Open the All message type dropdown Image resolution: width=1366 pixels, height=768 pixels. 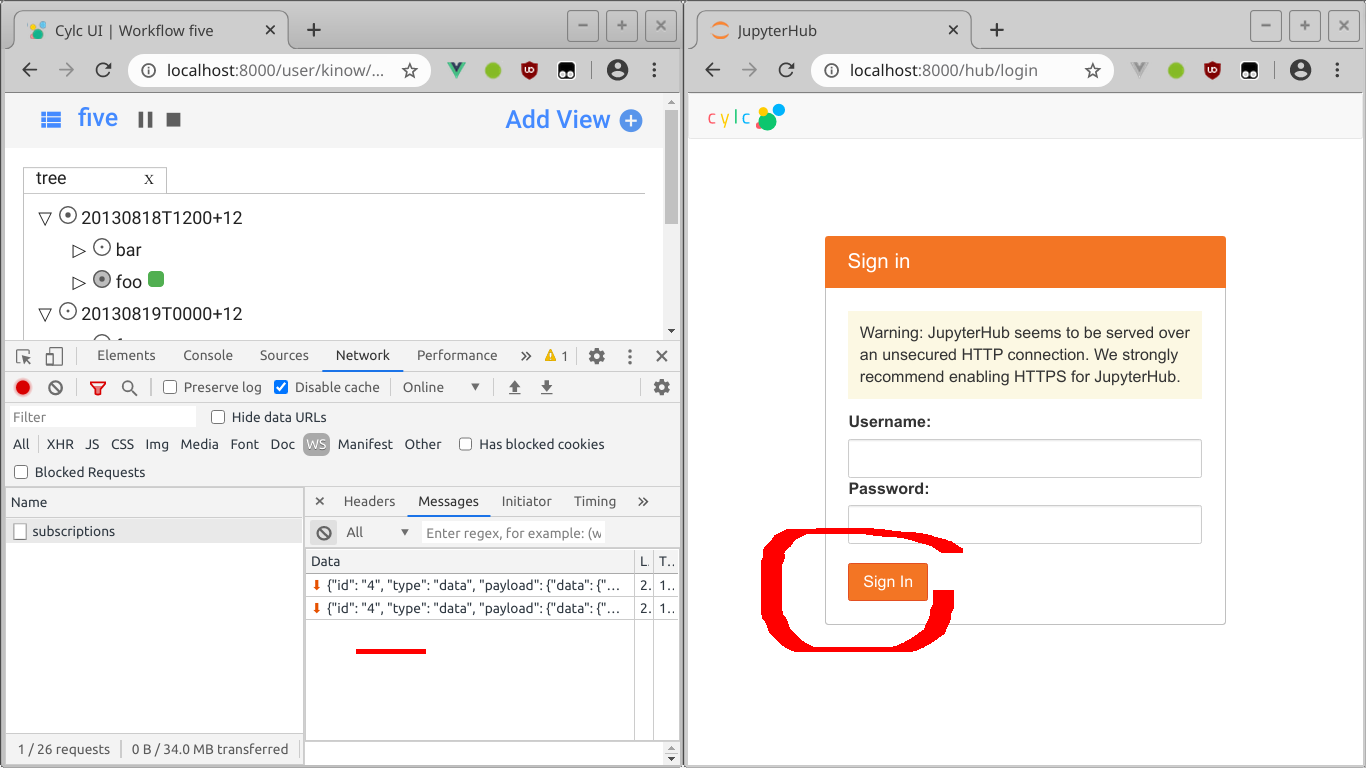coord(378,533)
